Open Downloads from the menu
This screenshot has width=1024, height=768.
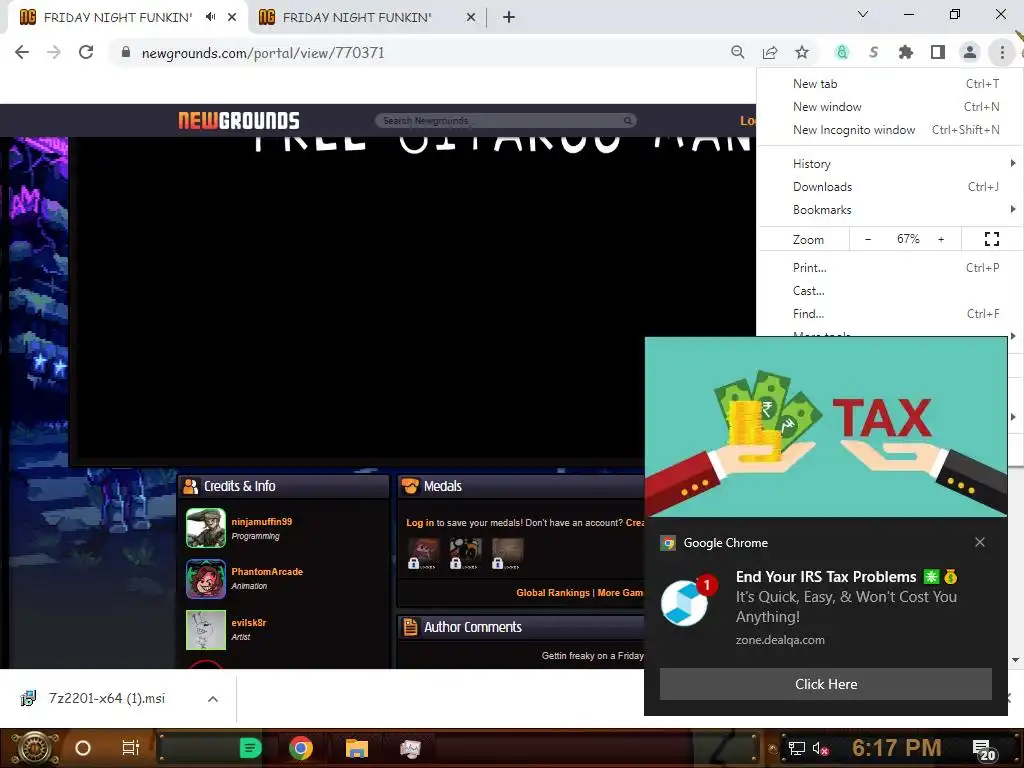889,187
